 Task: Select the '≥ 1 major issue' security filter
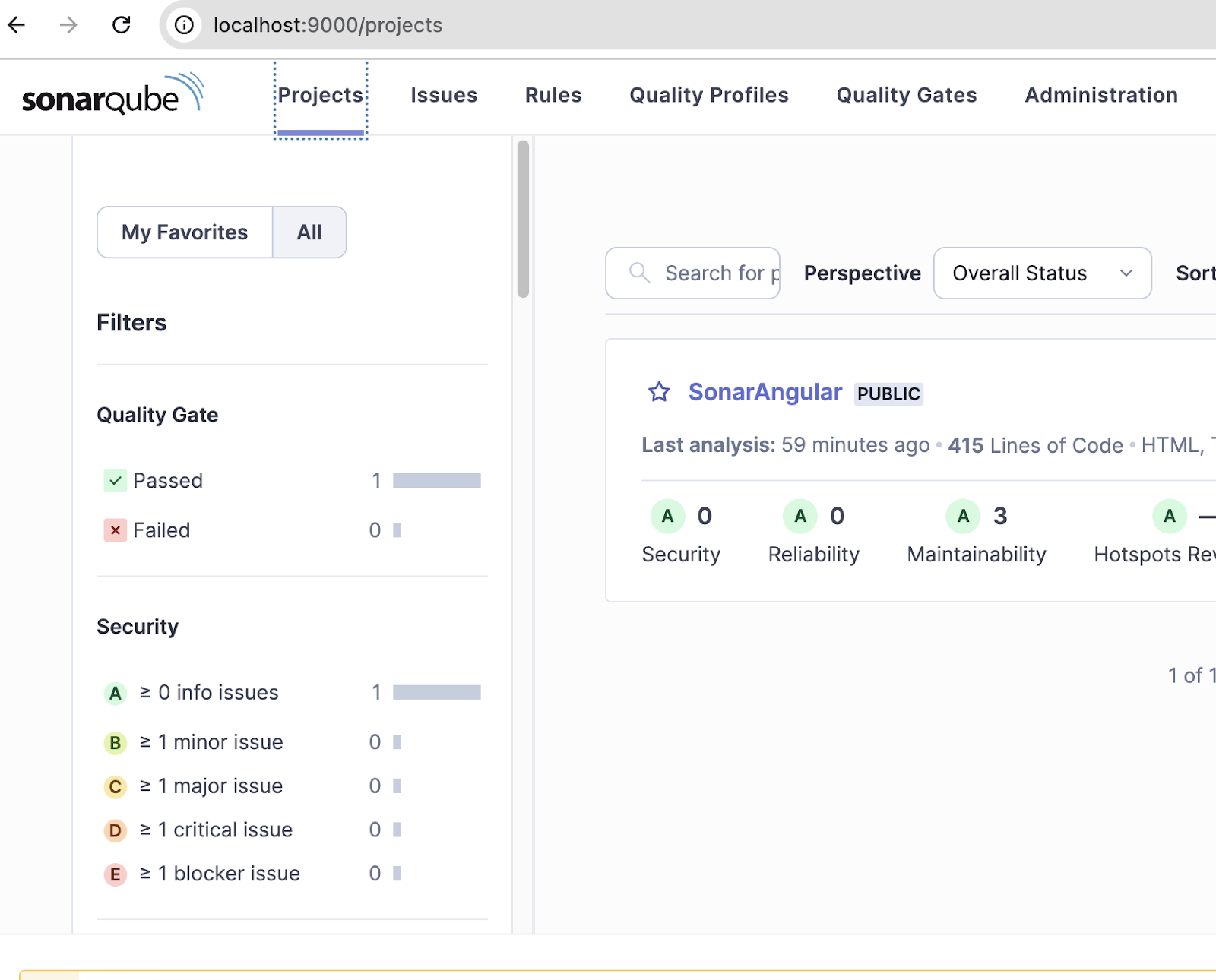click(292, 786)
